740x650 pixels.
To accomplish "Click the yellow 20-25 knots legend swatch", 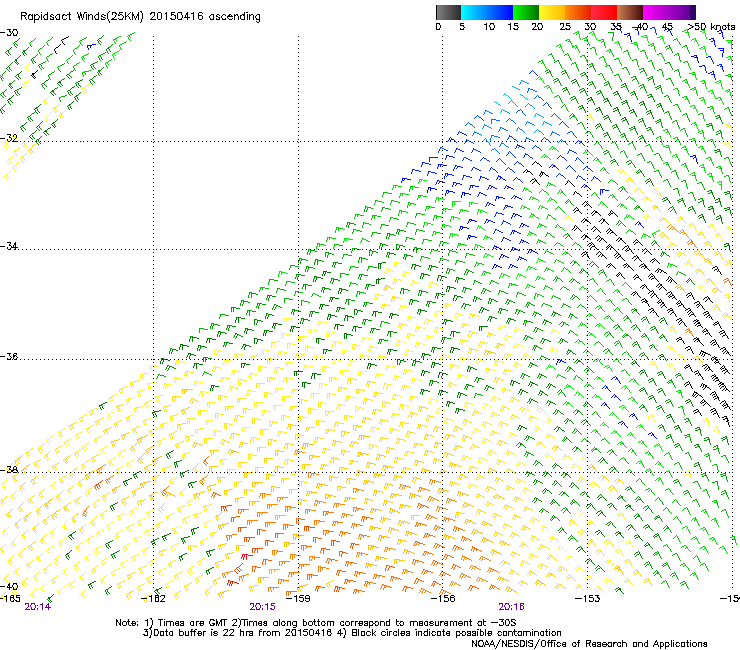I will (x=552, y=12).
